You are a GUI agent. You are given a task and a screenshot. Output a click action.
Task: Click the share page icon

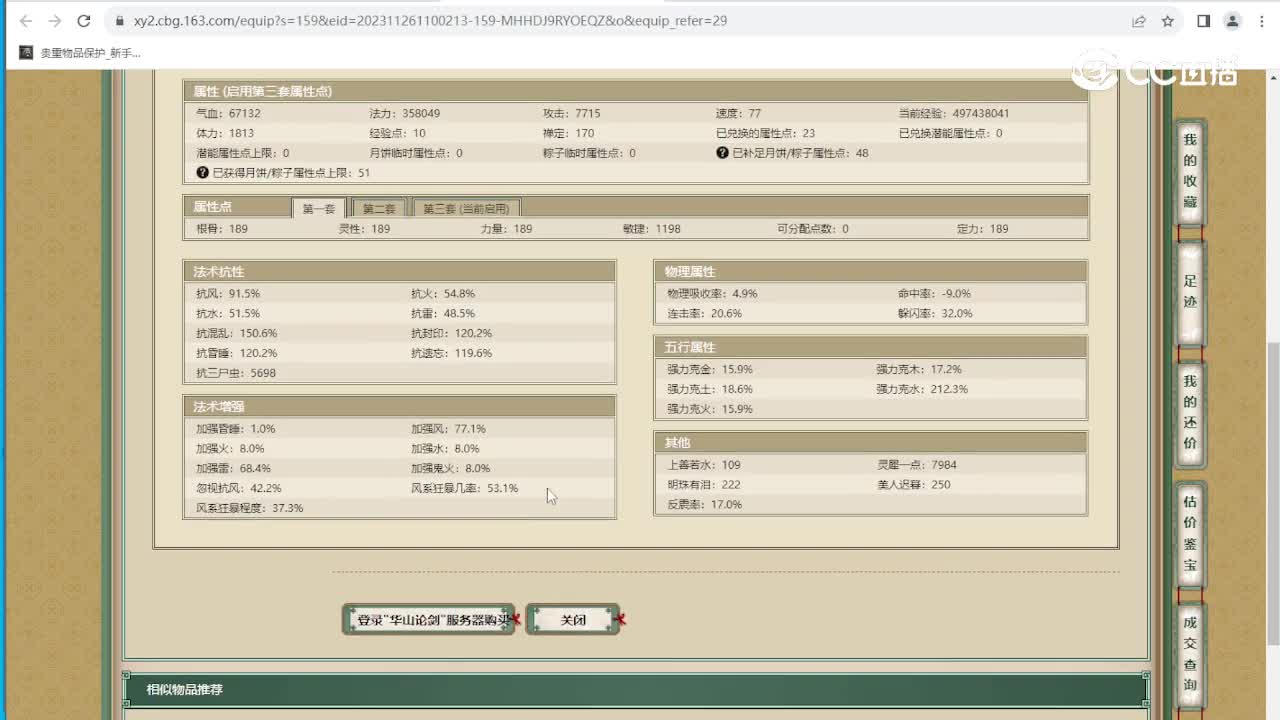click(1138, 21)
